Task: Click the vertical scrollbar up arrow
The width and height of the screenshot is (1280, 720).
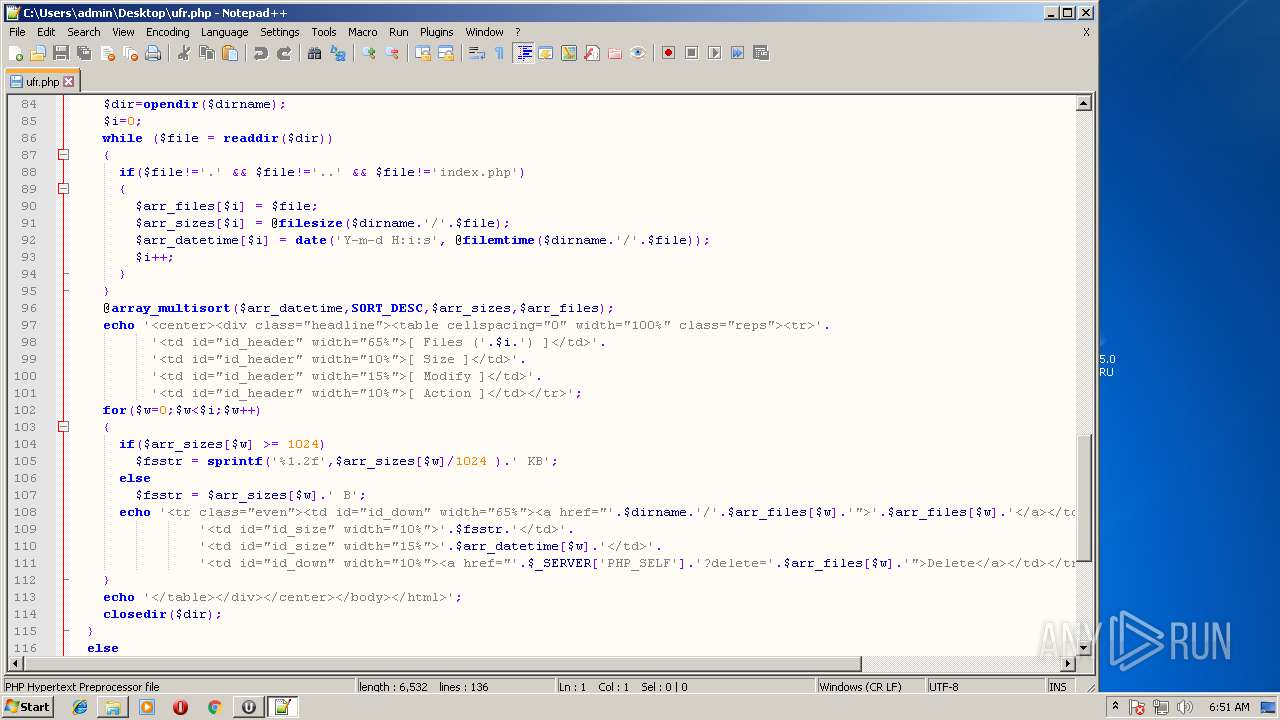Action: click(1083, 103)
